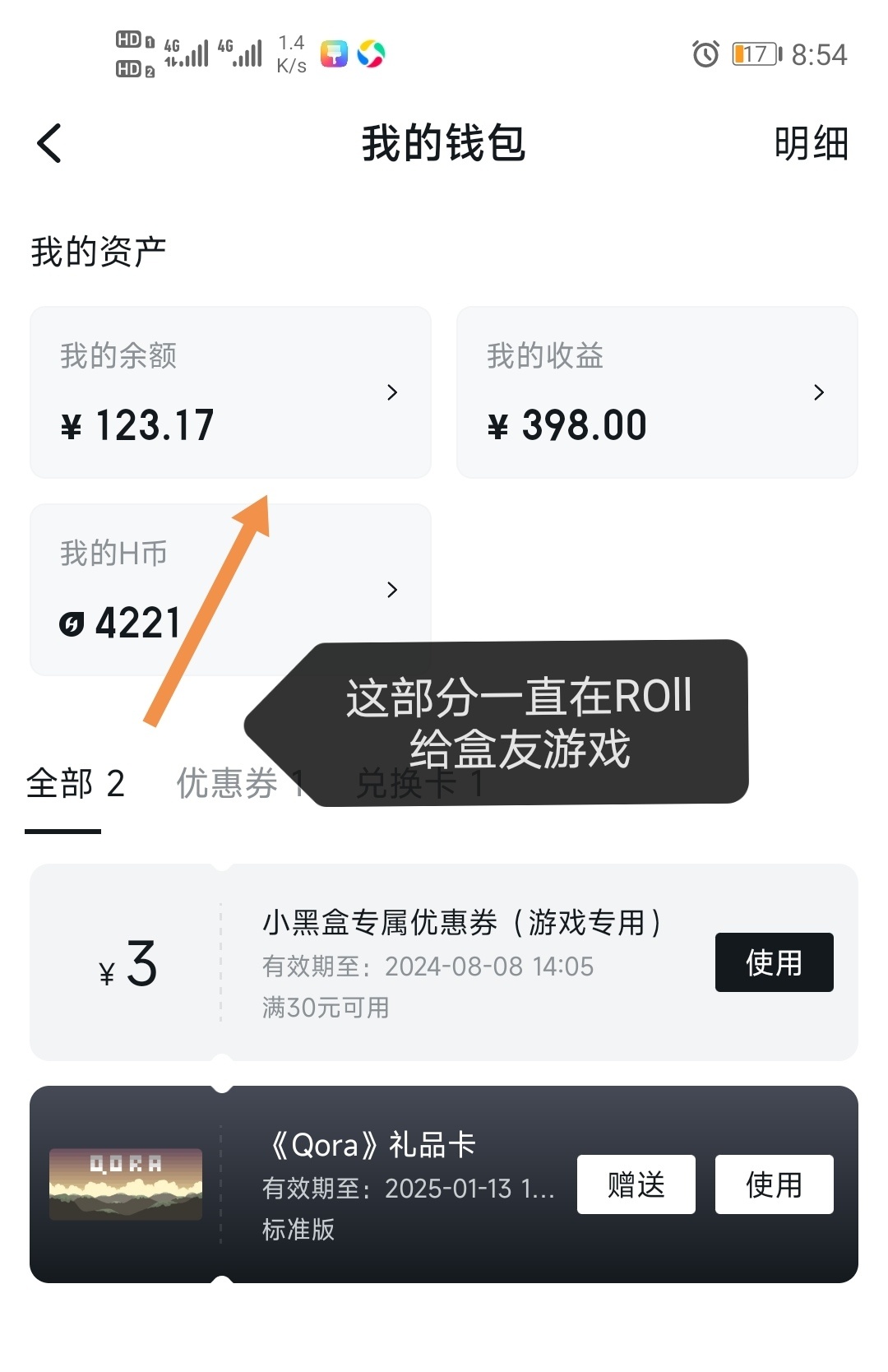Use the 小黑盒专属优惠券 coupon
Screen dimensions: 888x1372
tap(774, 962)
